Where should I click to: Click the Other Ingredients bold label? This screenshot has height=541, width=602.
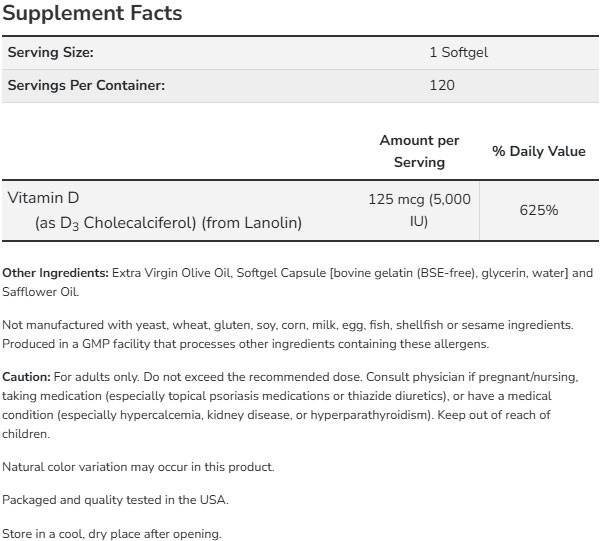click(x=56, y=273)
